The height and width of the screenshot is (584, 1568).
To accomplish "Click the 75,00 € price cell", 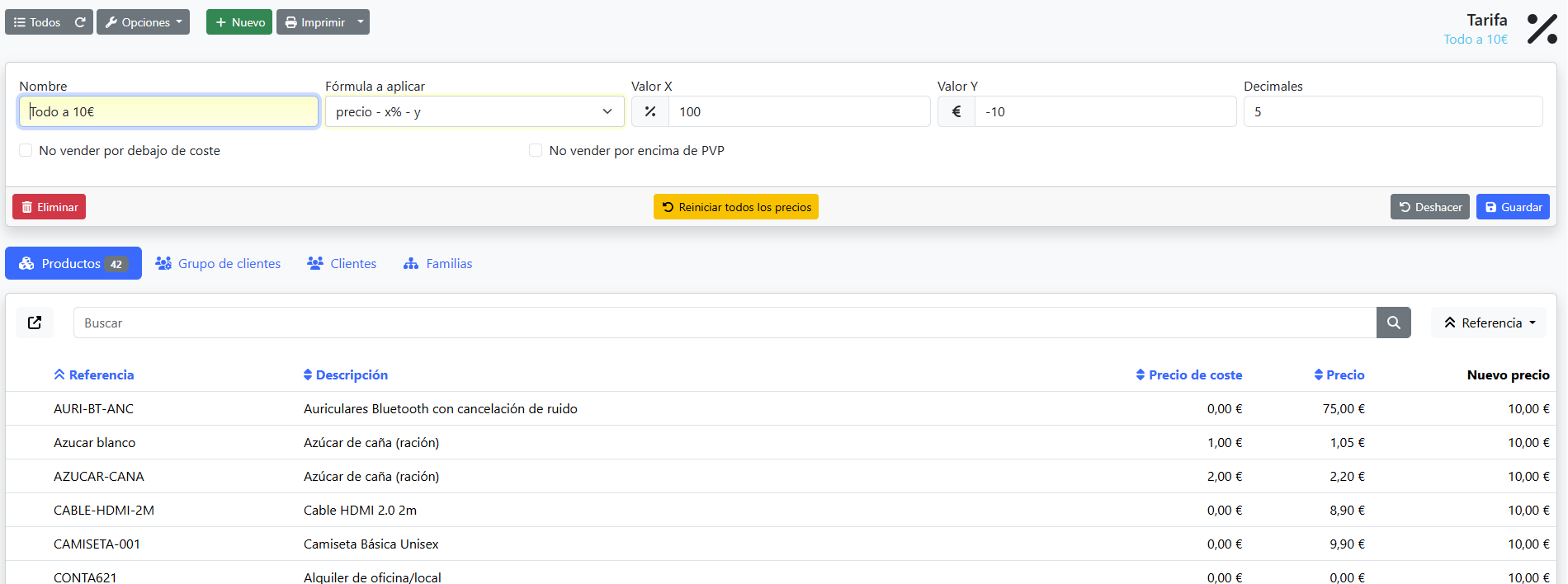I will coord(1344,408).
